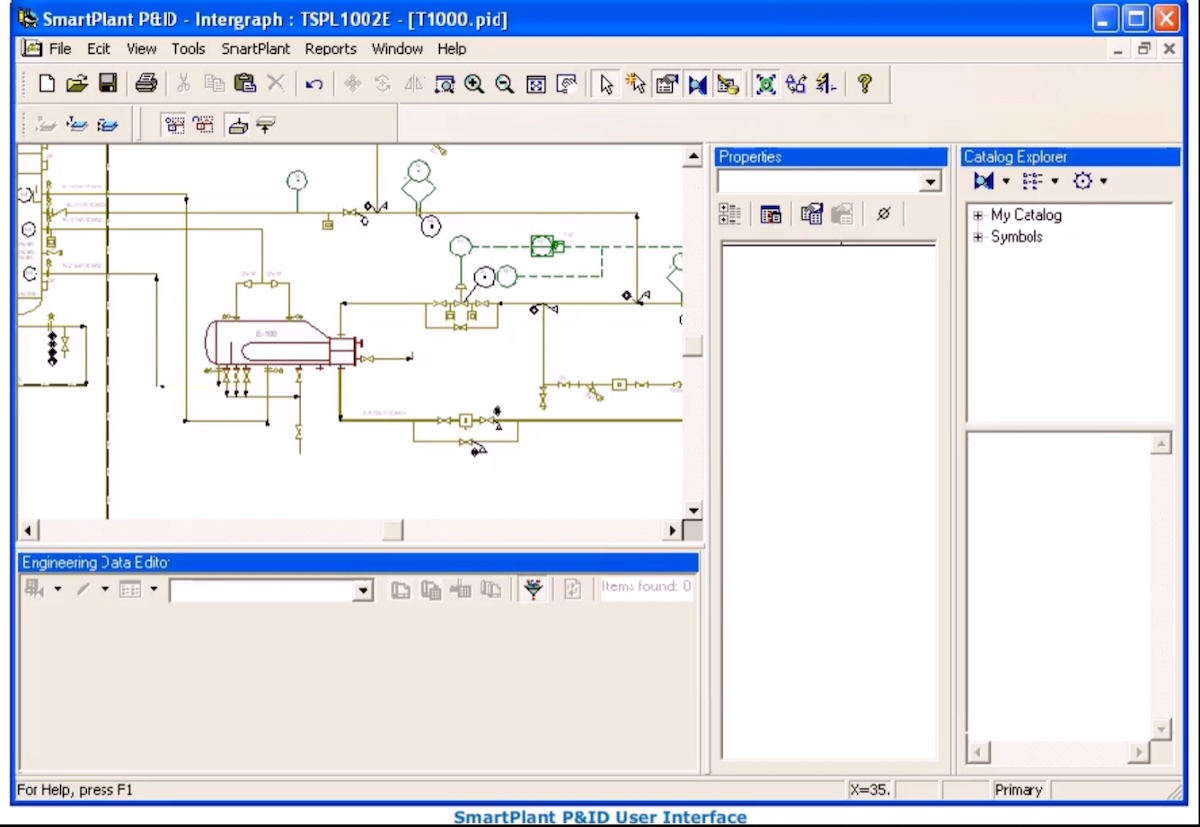Click the Properties panel categorized view icon
The height and width of the screenshot is (827, 1200).
730,213
